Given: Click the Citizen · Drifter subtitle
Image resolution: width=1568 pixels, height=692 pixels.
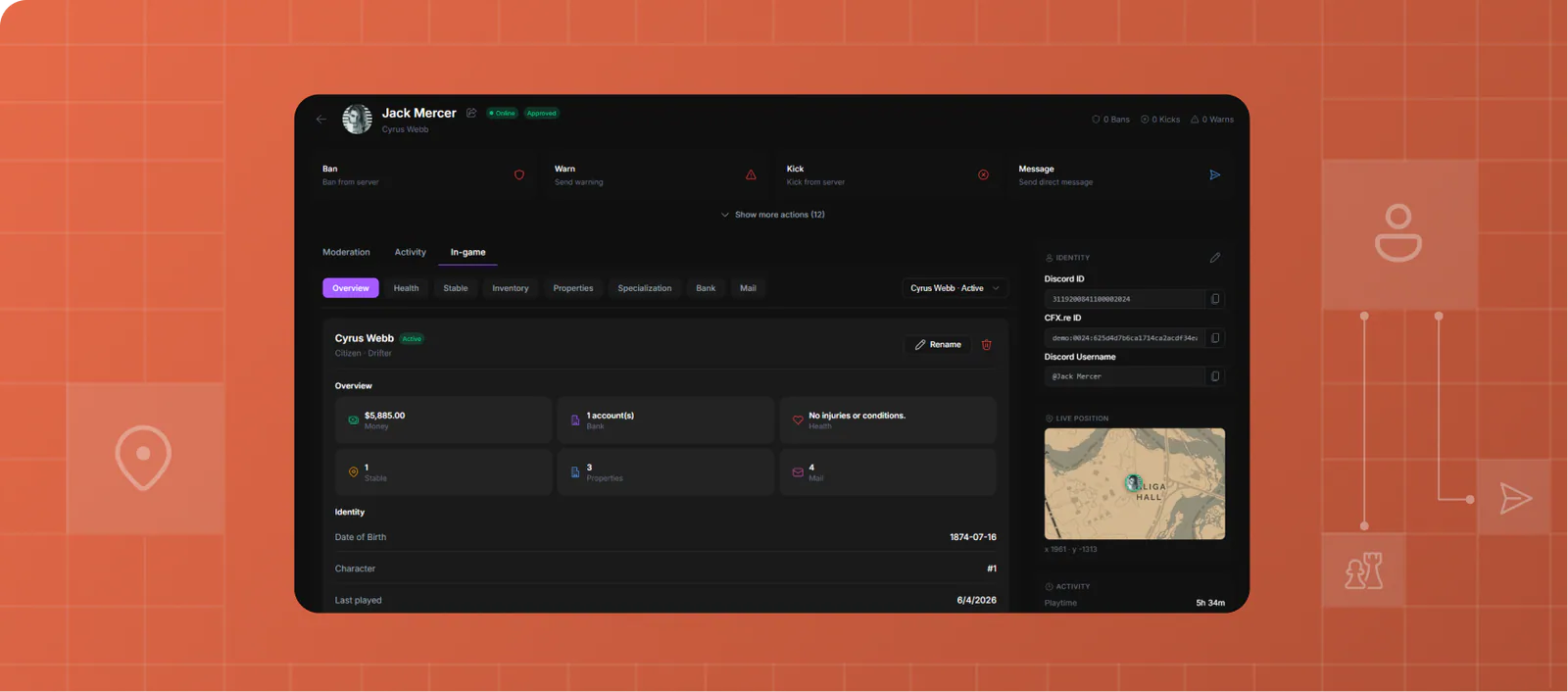Looking at the screenshot, I should click(x=364, y=353).
